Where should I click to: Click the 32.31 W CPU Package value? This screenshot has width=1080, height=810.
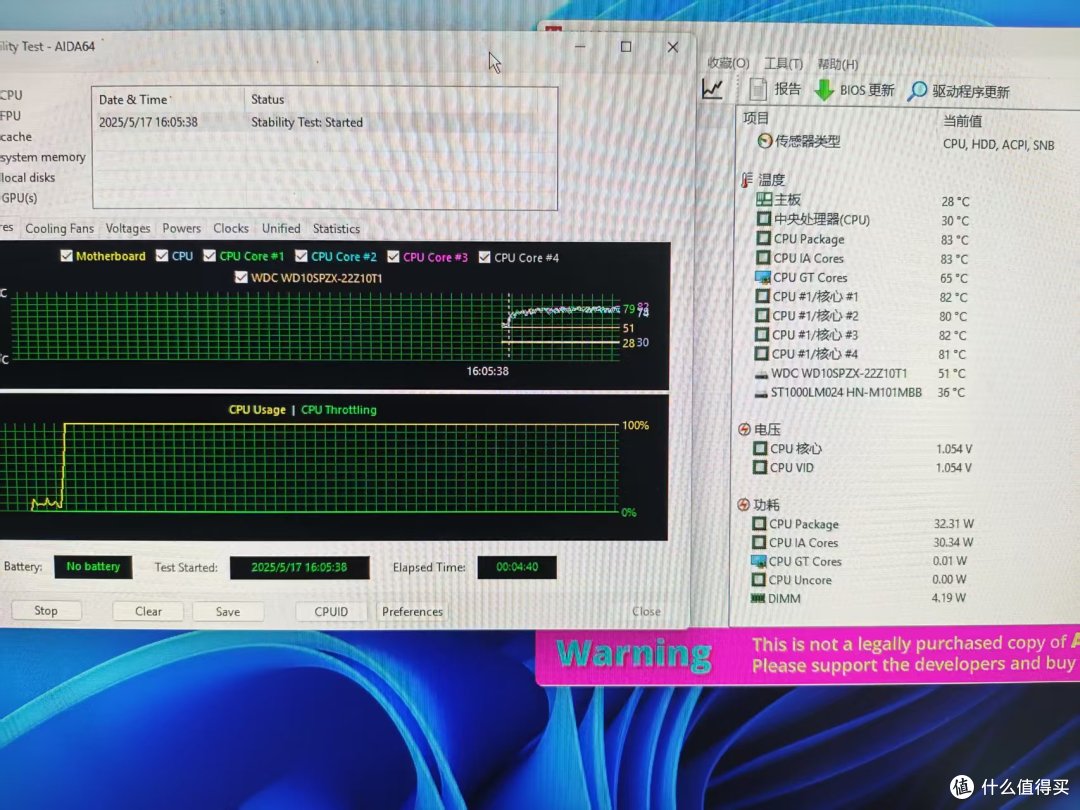tap(953, 523)
